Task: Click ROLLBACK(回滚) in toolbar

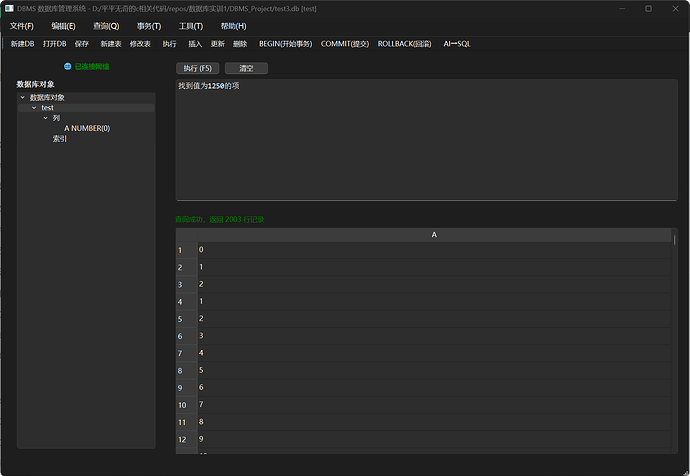Action: (404, 44)
